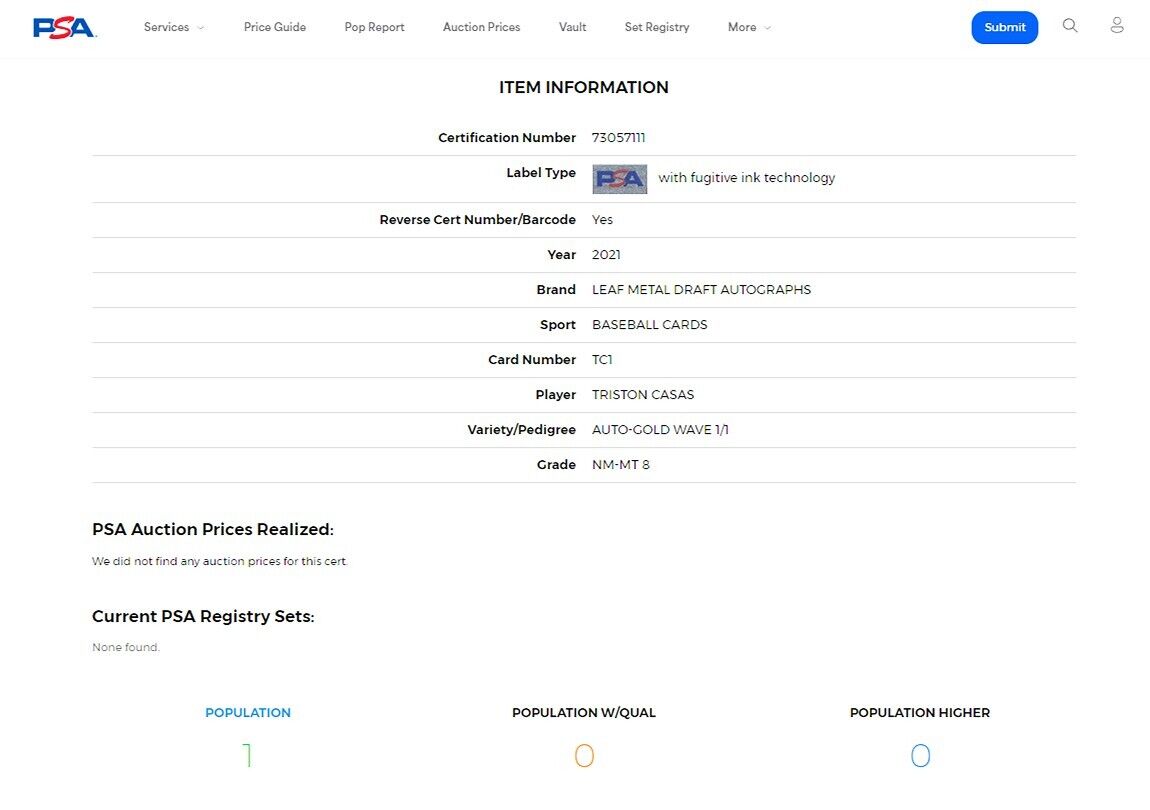Click the NM-MT 8 grade value
This screenshot has height=810, width=1150.
coord(620,465)
